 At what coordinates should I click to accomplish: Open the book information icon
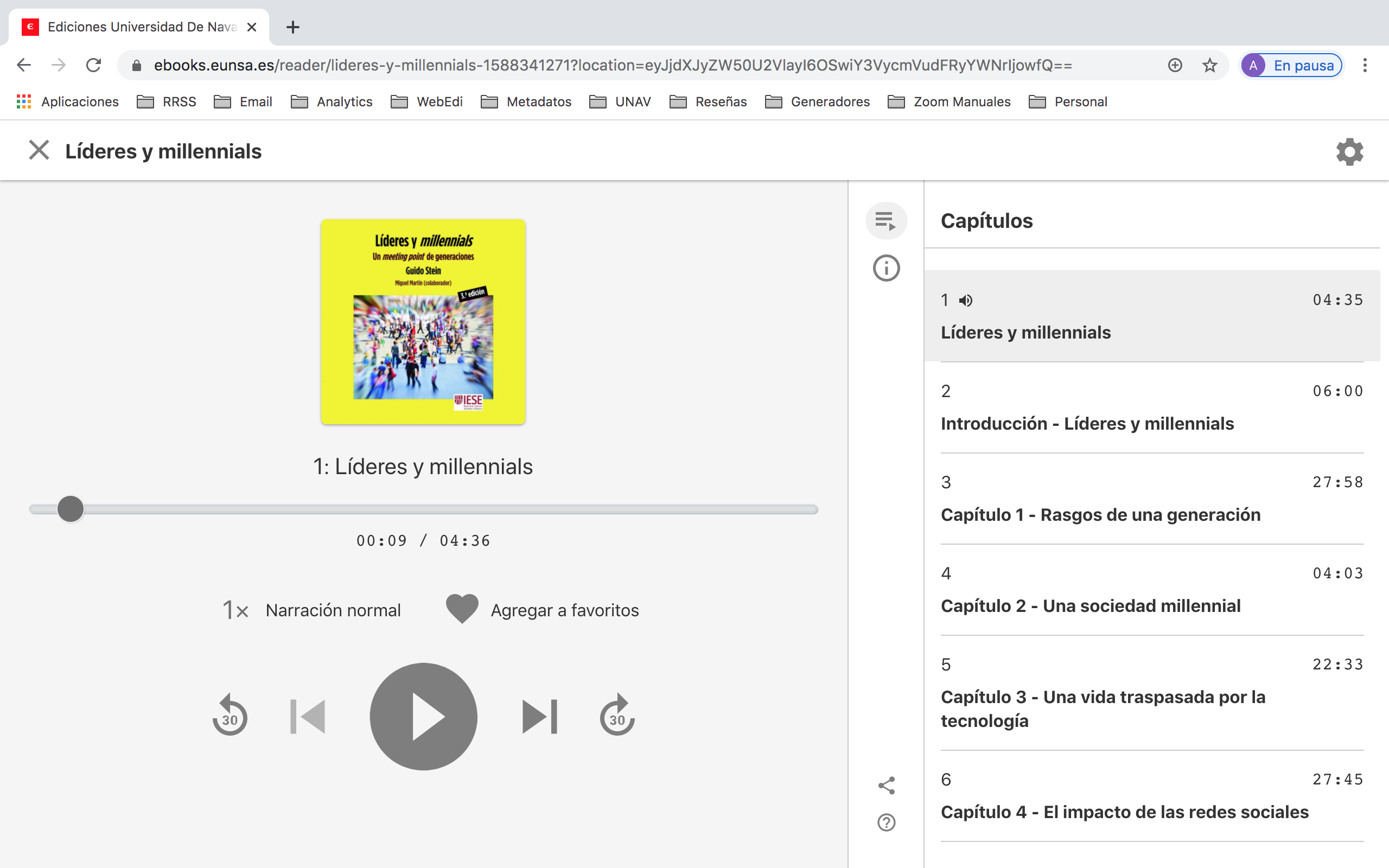886,268
